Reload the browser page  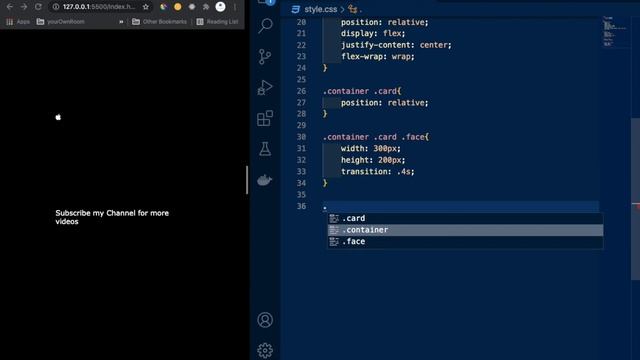pos(38,7)
